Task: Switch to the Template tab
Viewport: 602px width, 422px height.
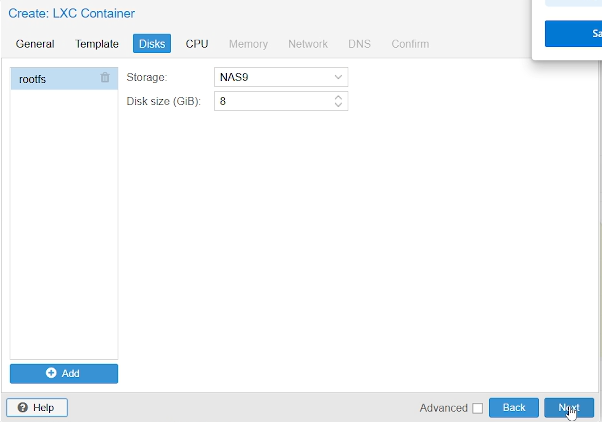Action: click(97, 44)
